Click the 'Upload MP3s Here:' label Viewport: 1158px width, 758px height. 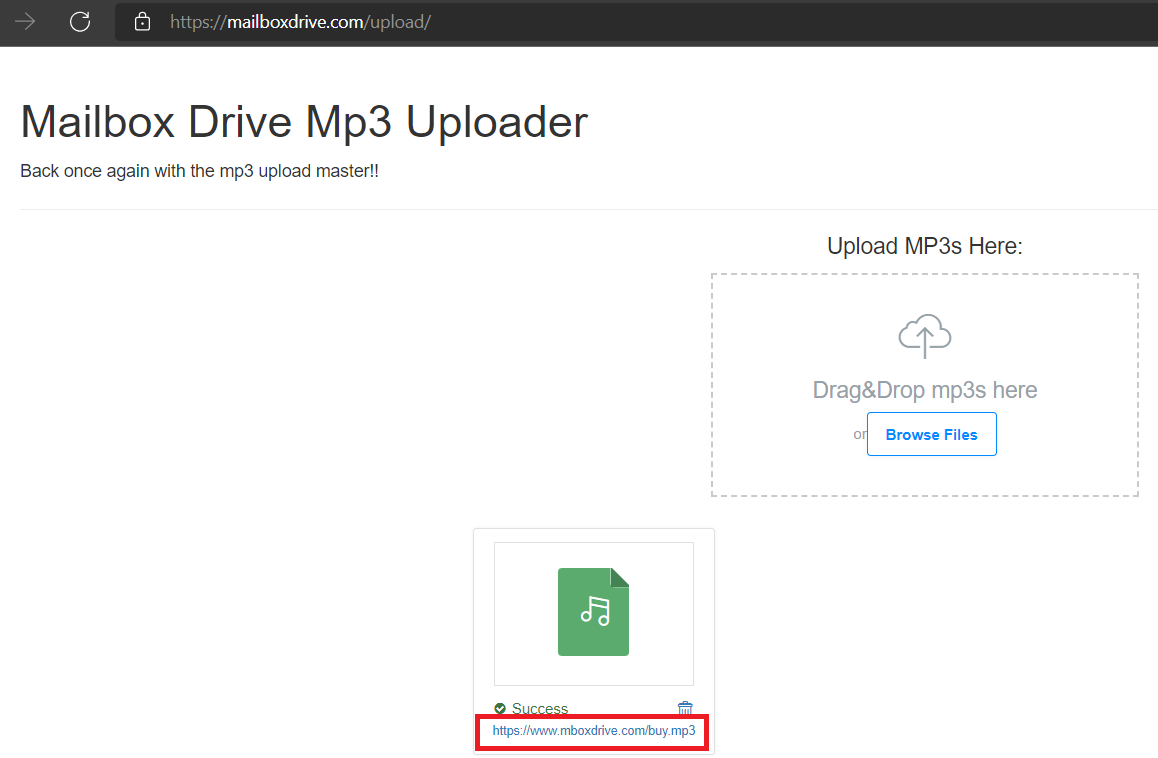click(924, 246)
